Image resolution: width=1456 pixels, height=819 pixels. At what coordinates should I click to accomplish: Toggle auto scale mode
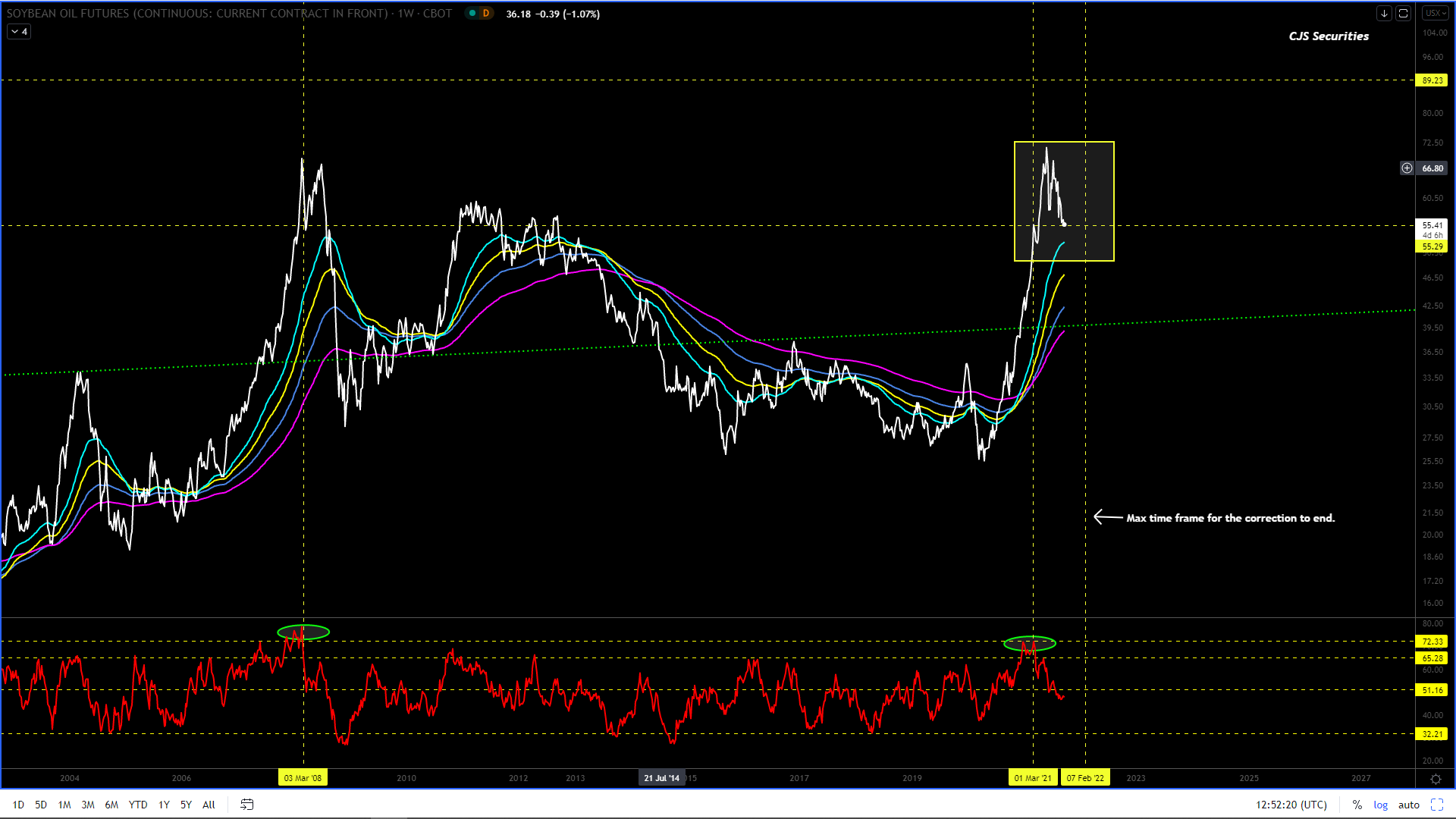tap(1408, 805)
